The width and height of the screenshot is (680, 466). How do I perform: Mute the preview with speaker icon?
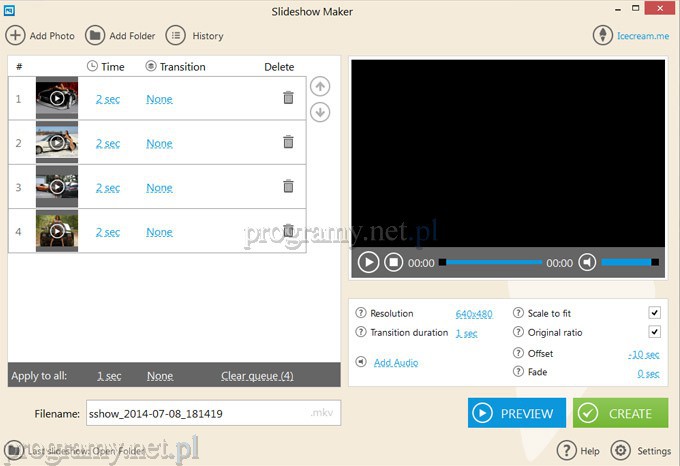pyautogui.click(x=588, y=263)
